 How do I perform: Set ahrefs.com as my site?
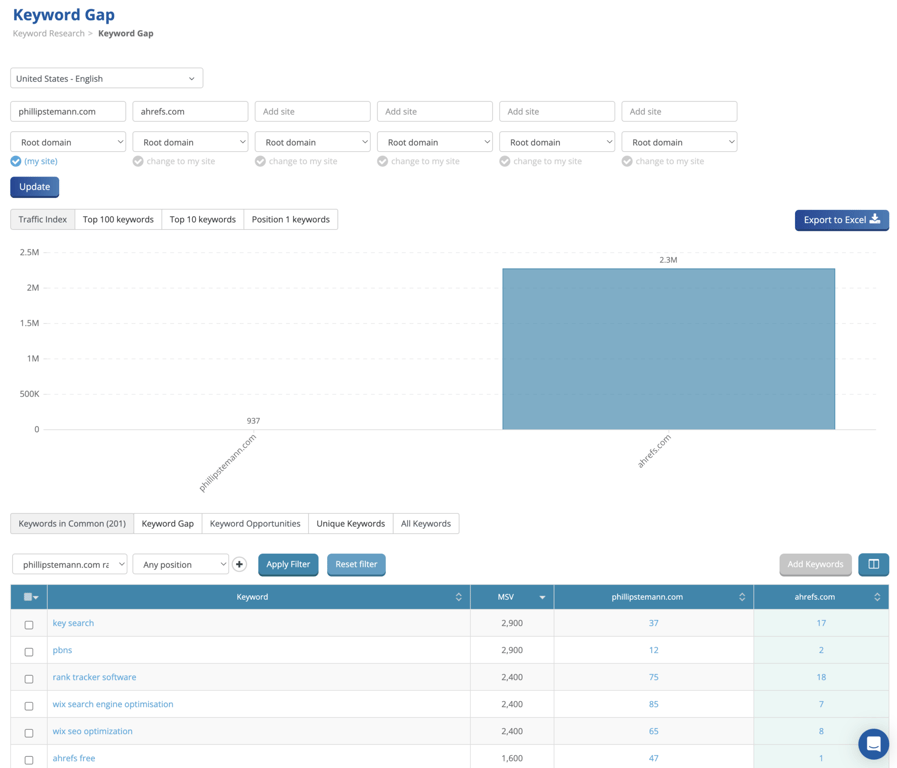click(x=174, y=161)
